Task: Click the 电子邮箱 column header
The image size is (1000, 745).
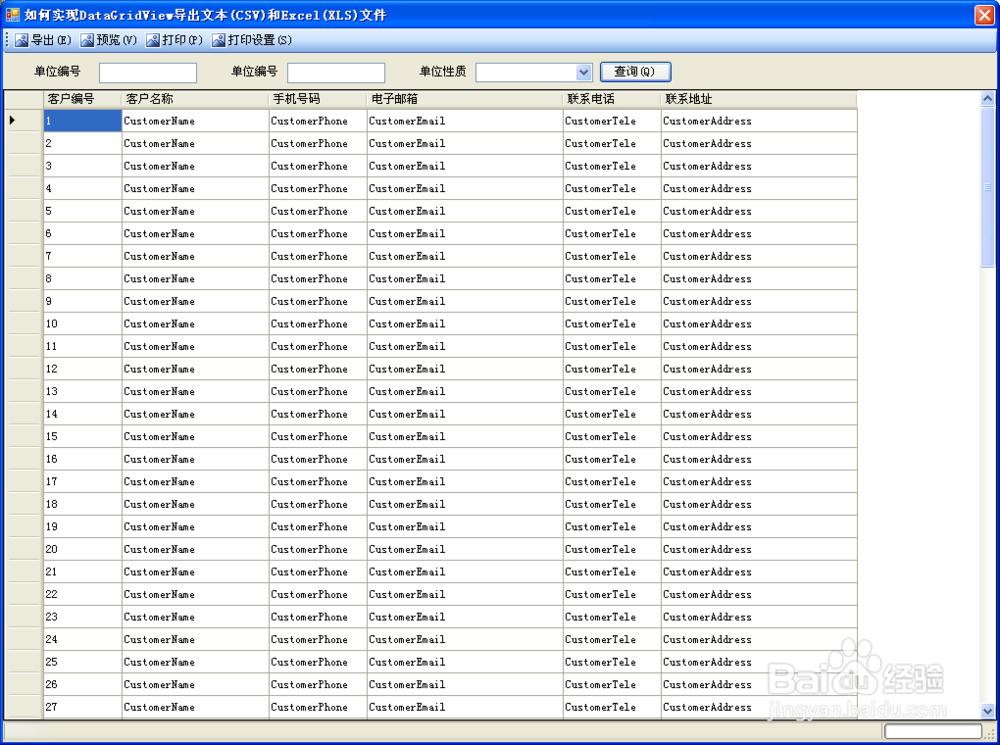Action: tap(465, 99)
